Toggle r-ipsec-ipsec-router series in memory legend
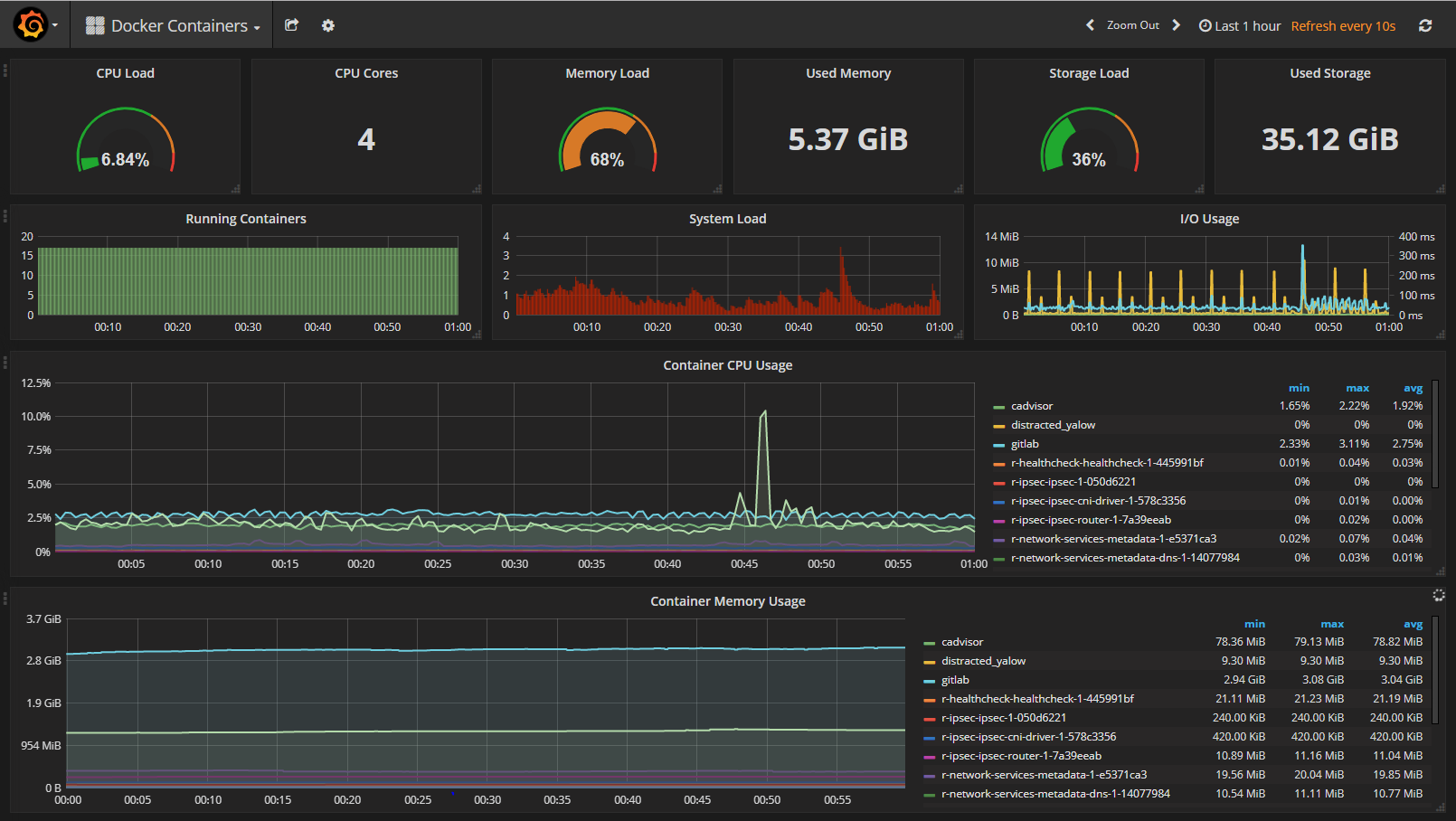The image size is (1456, 821). [1021, 756]
